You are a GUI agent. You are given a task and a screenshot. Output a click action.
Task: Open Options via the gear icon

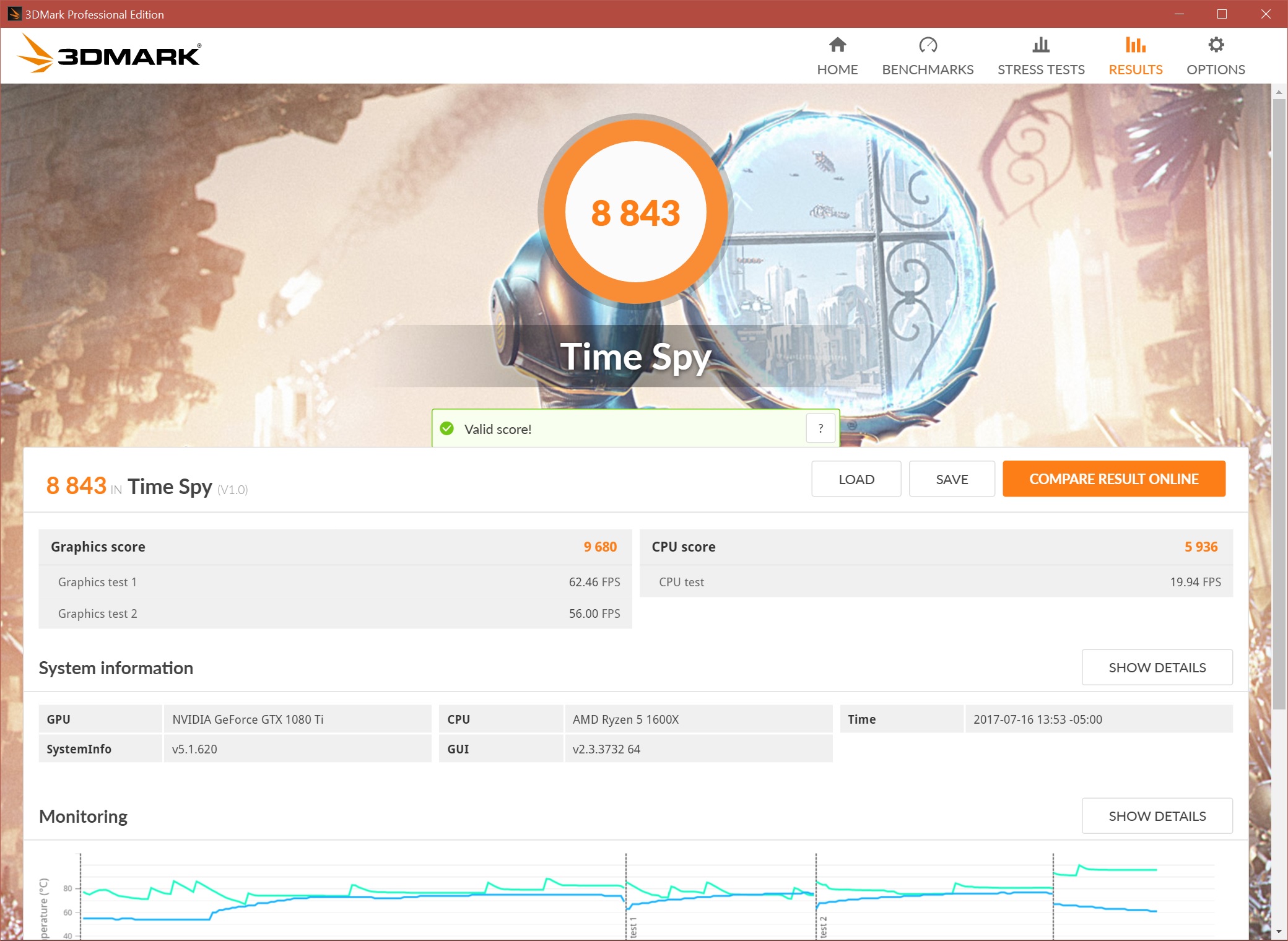[x=1216, y=45]
